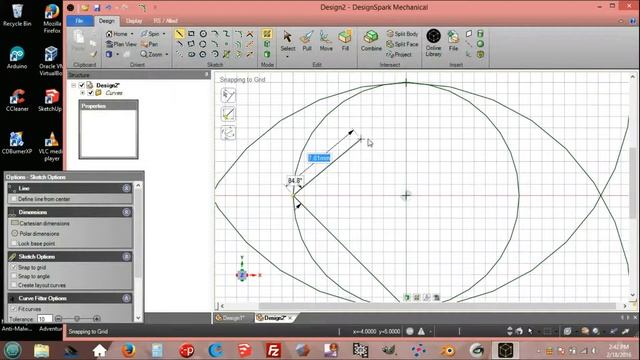This screenshot has height=360, width=640.
Task: Select Cartesian dimensions option
Action: [x=40, y=223]
